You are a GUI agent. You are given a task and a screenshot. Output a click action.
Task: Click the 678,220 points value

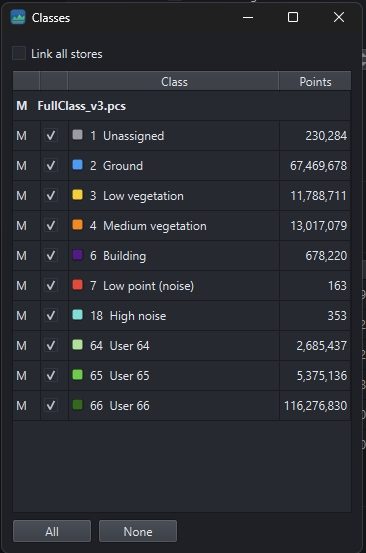coord(326,256)
